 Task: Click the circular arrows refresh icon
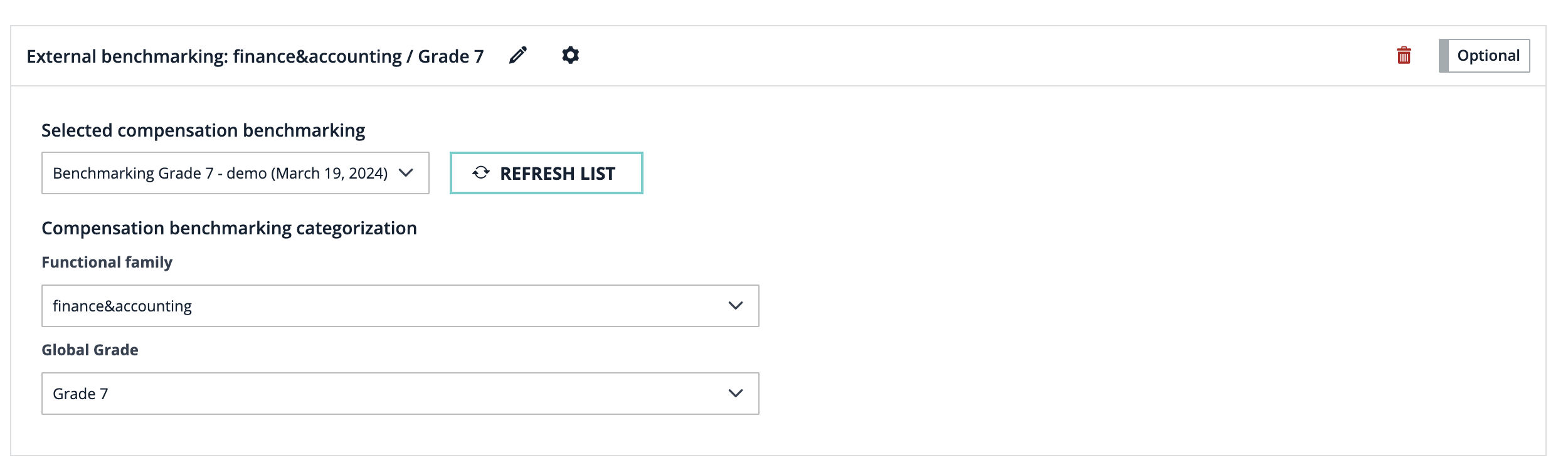(x=481, y=173)
